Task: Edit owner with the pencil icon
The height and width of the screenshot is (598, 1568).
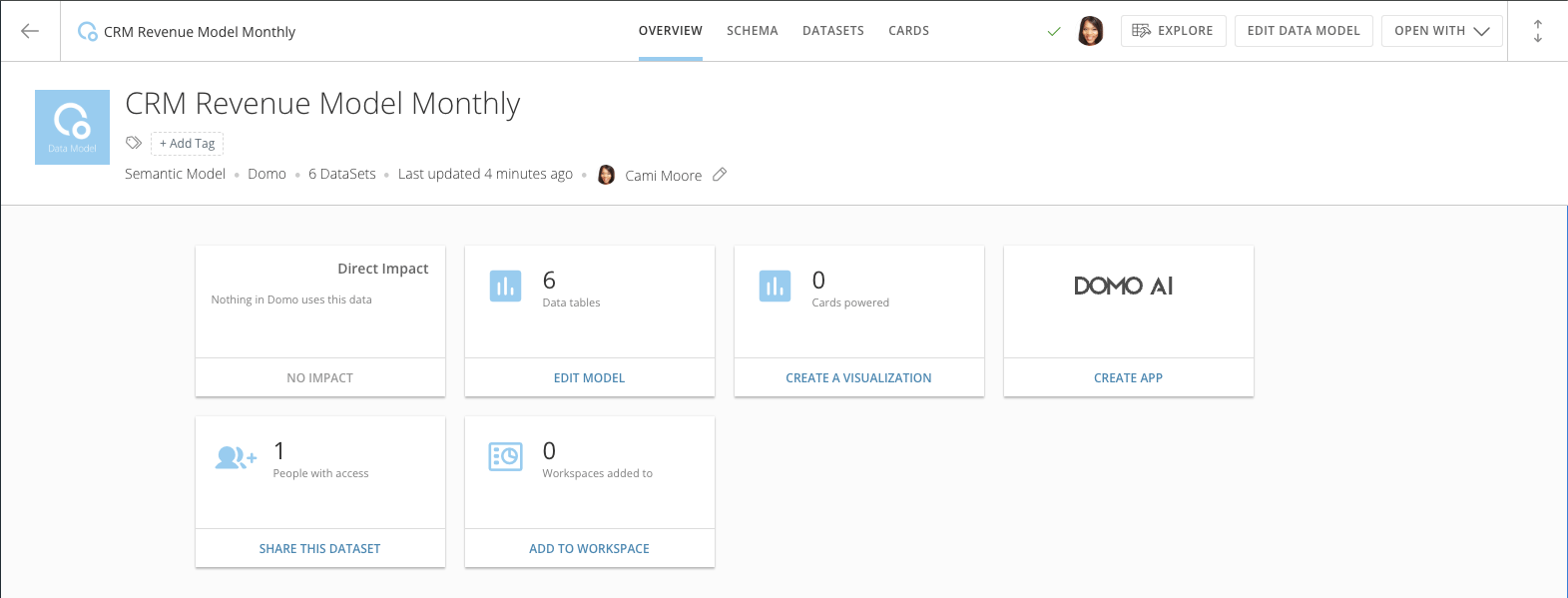Action: pos(720,175)
